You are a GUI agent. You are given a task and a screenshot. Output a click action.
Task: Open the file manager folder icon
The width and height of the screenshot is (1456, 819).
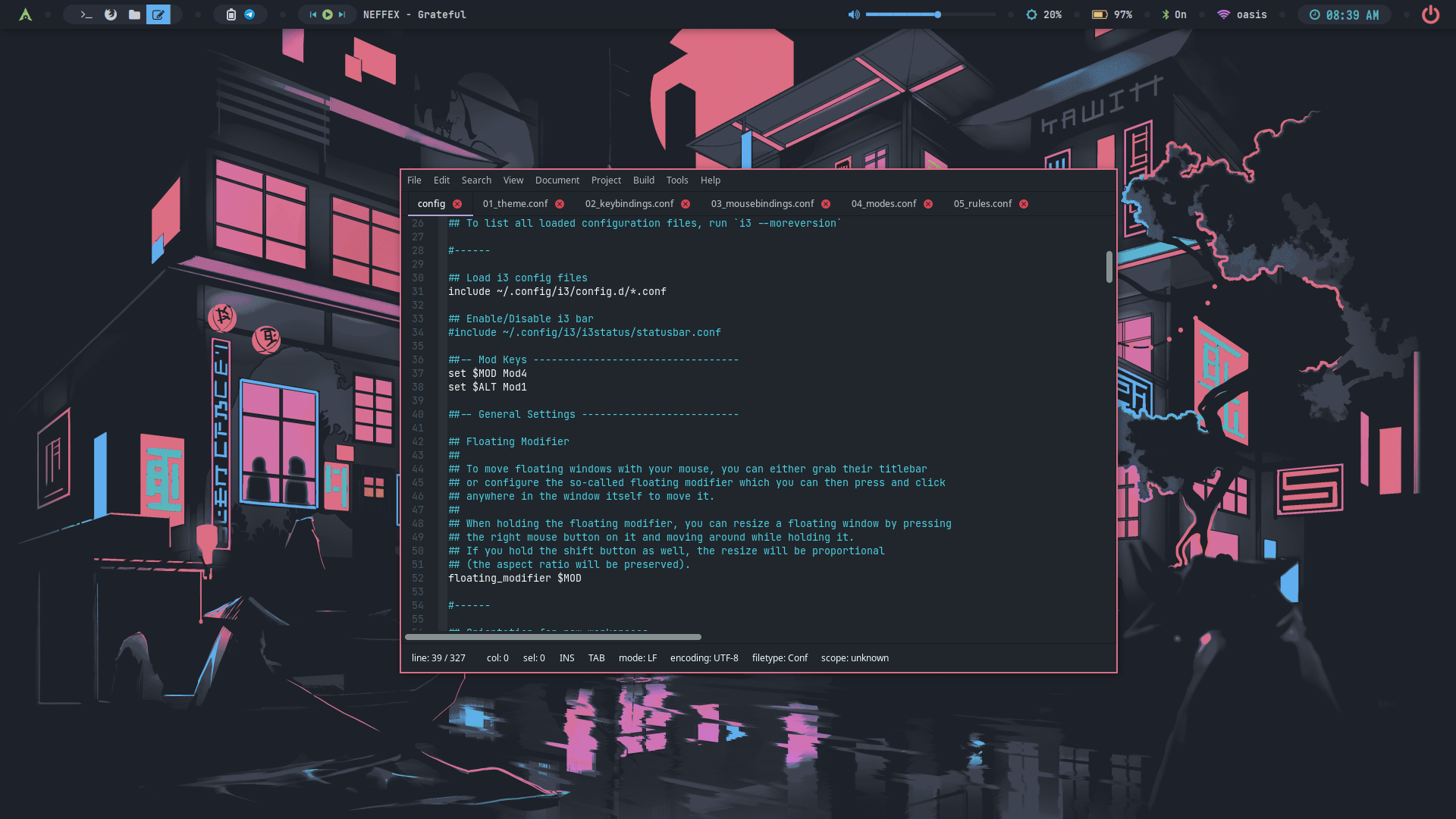click(134, 14)
